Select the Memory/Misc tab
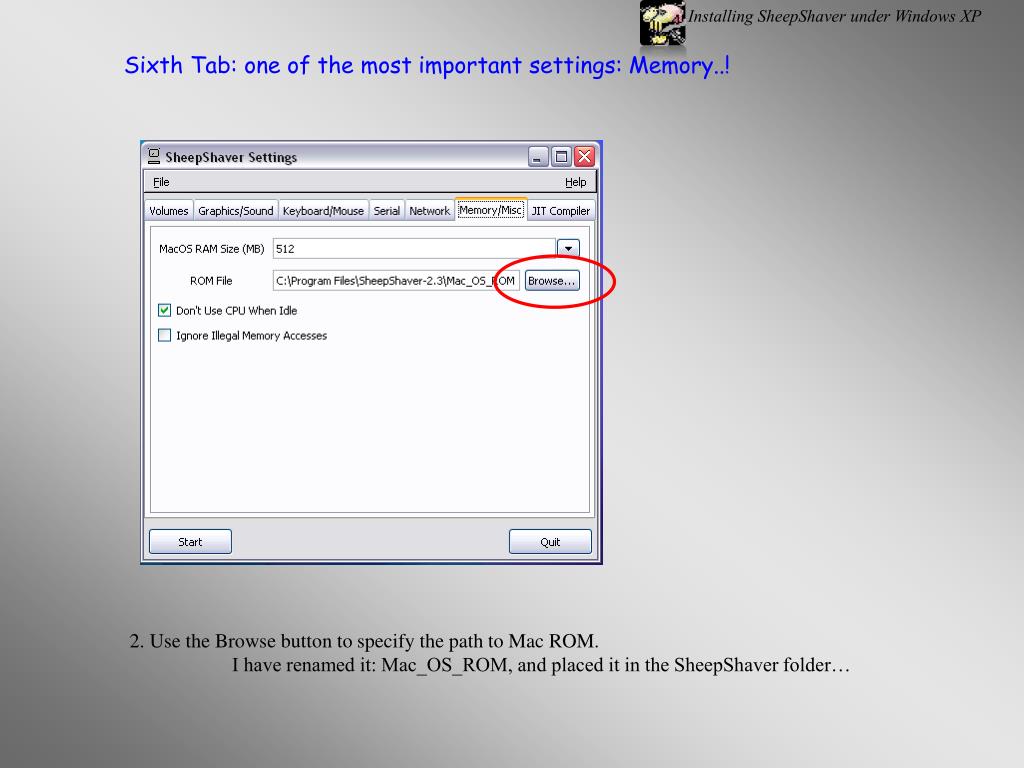1024x768 pixels. [x=490, y=210]
